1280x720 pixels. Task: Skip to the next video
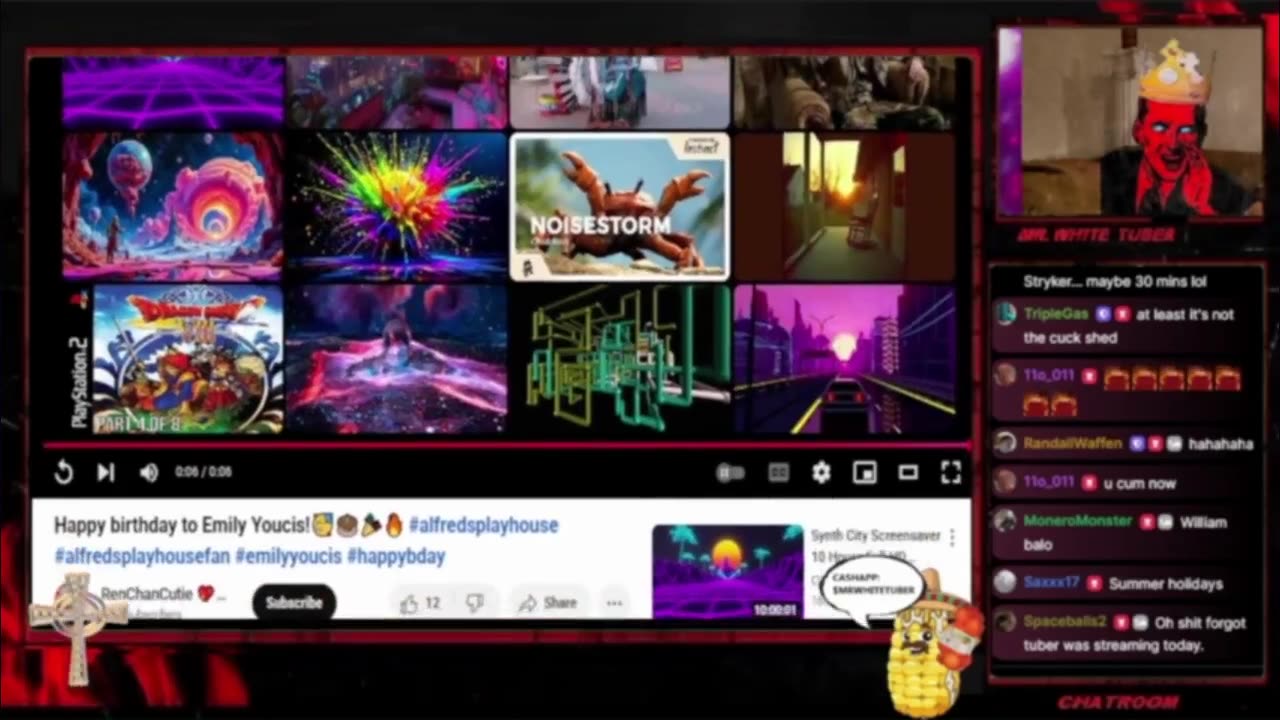106,472
